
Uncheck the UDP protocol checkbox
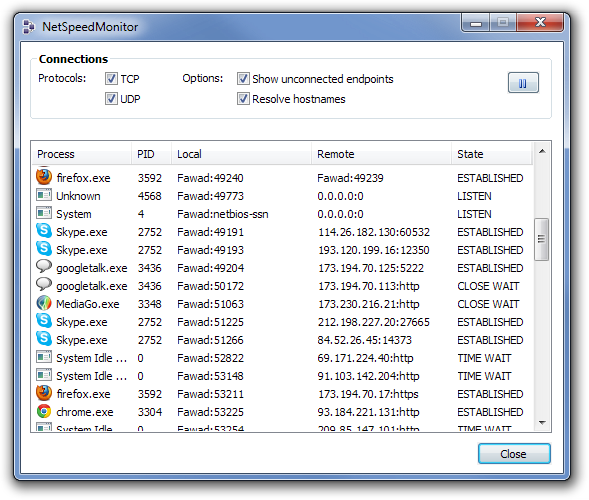click(111, 99)
